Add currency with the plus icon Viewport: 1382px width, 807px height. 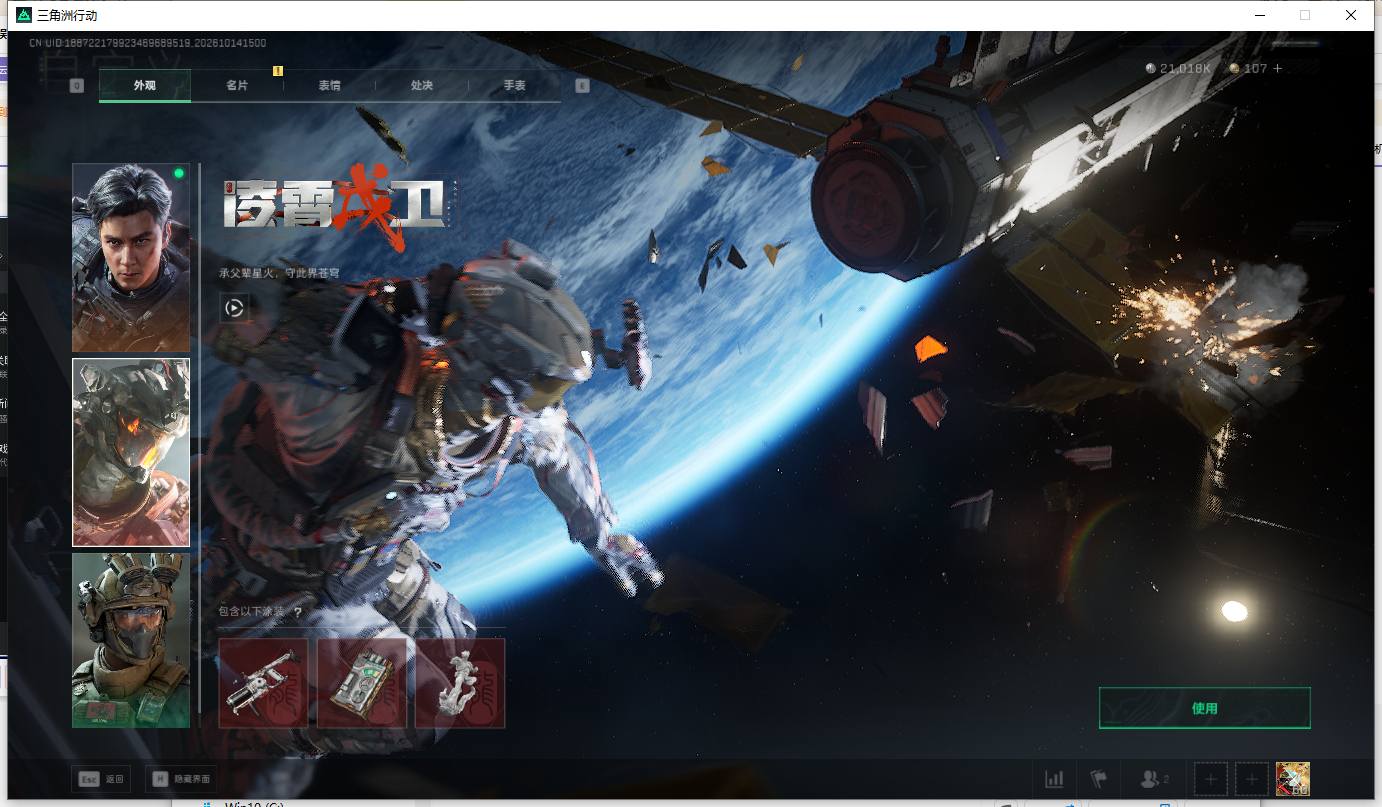[x=1277, y=68]
